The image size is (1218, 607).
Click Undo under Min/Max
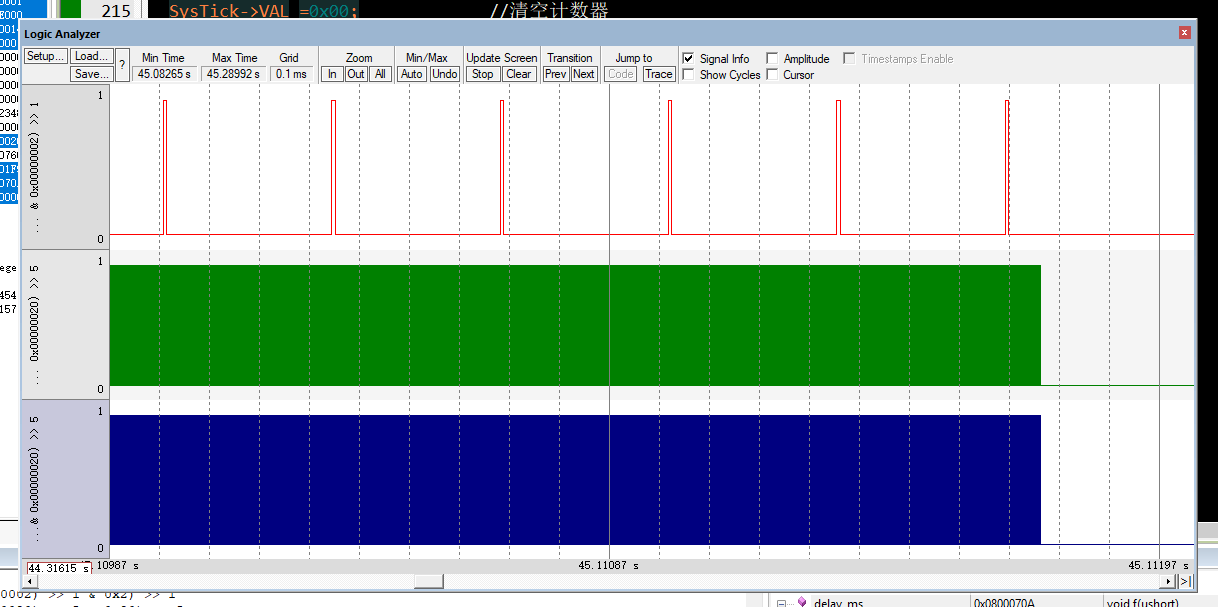(x=444, y=74)
